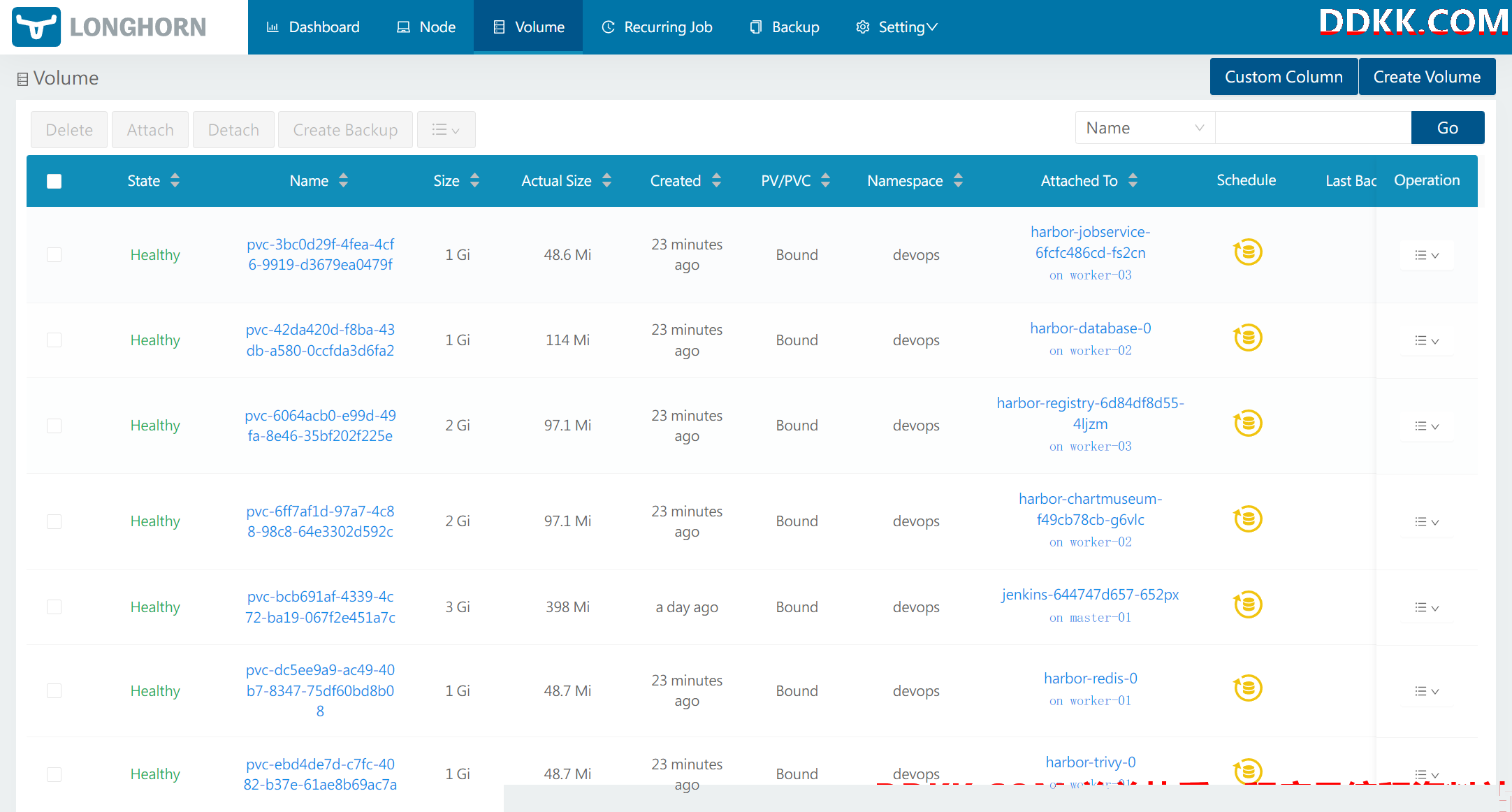Open the Backup tab

784,27
